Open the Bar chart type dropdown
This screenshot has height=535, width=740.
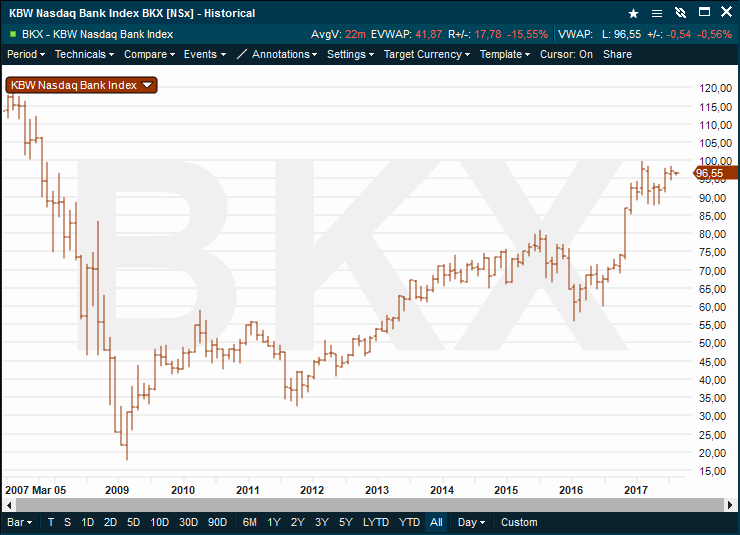click(20, 522)
